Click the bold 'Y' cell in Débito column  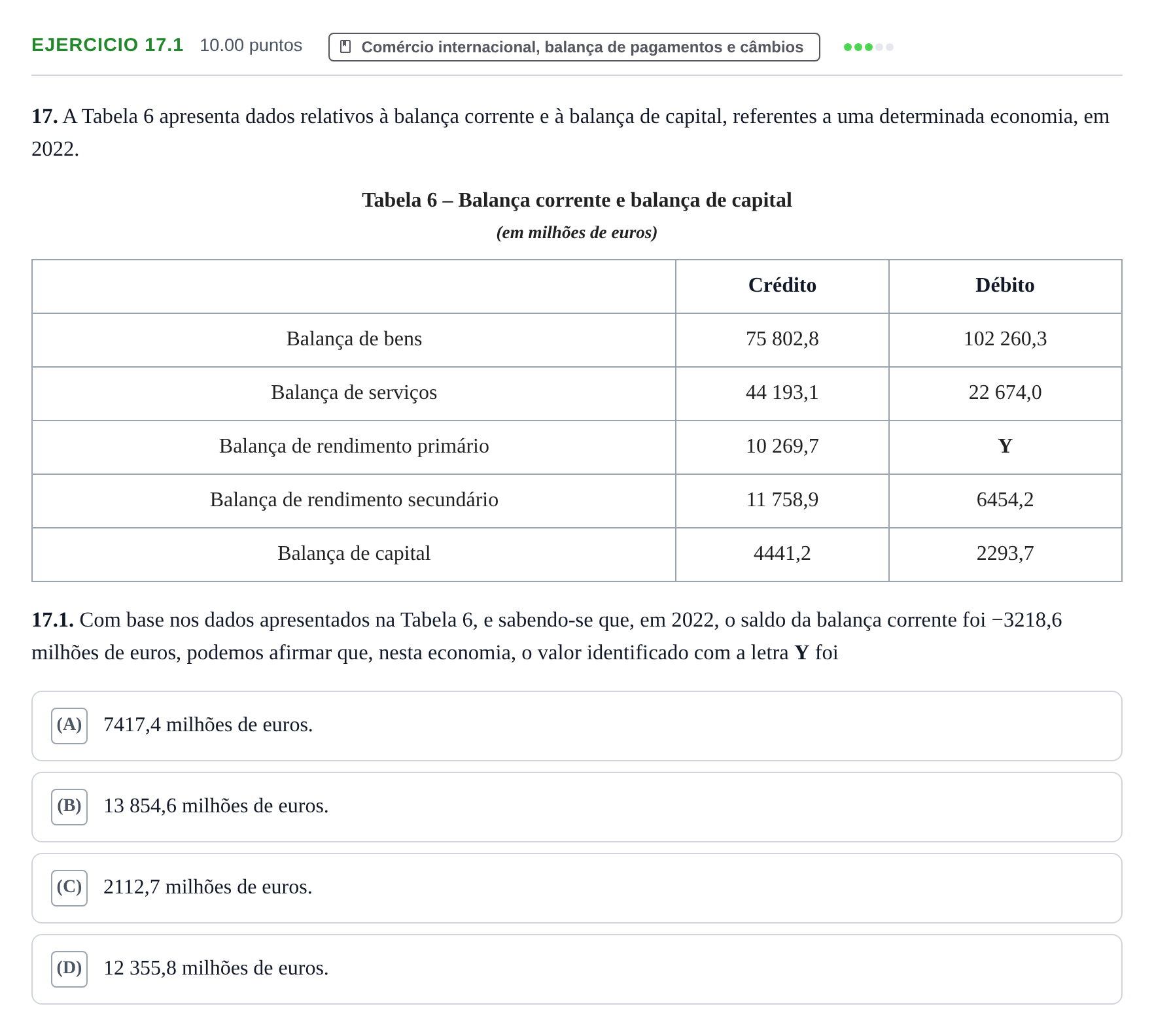1005,446
